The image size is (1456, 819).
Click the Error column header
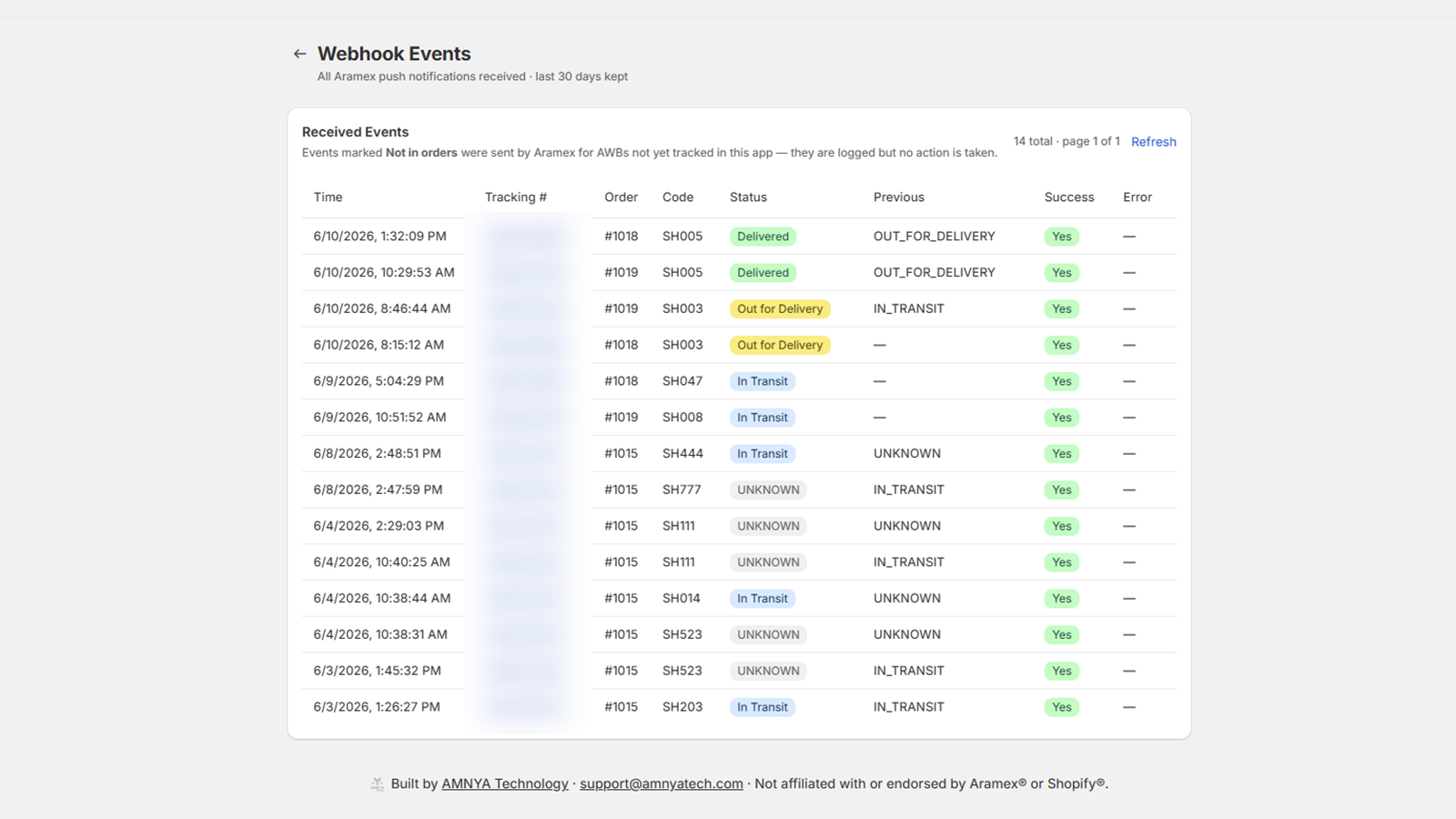tap(1137, 197)
